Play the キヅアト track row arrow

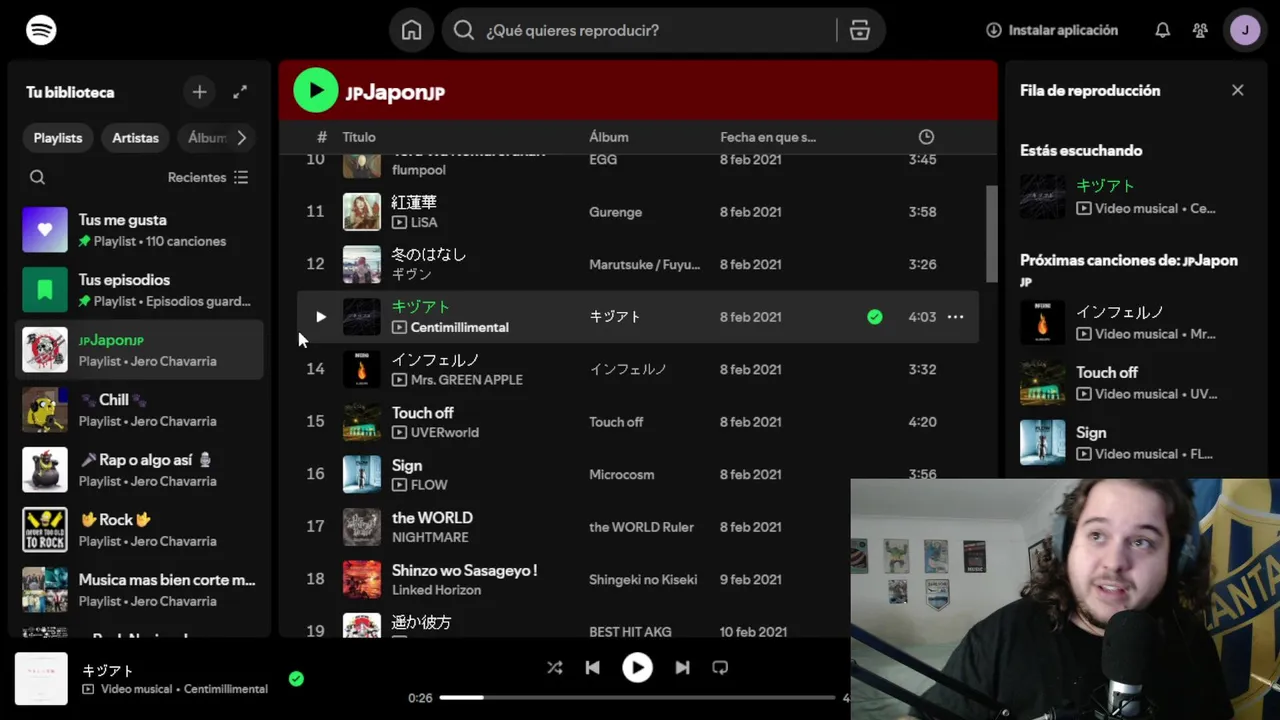(x=320, y=317)
